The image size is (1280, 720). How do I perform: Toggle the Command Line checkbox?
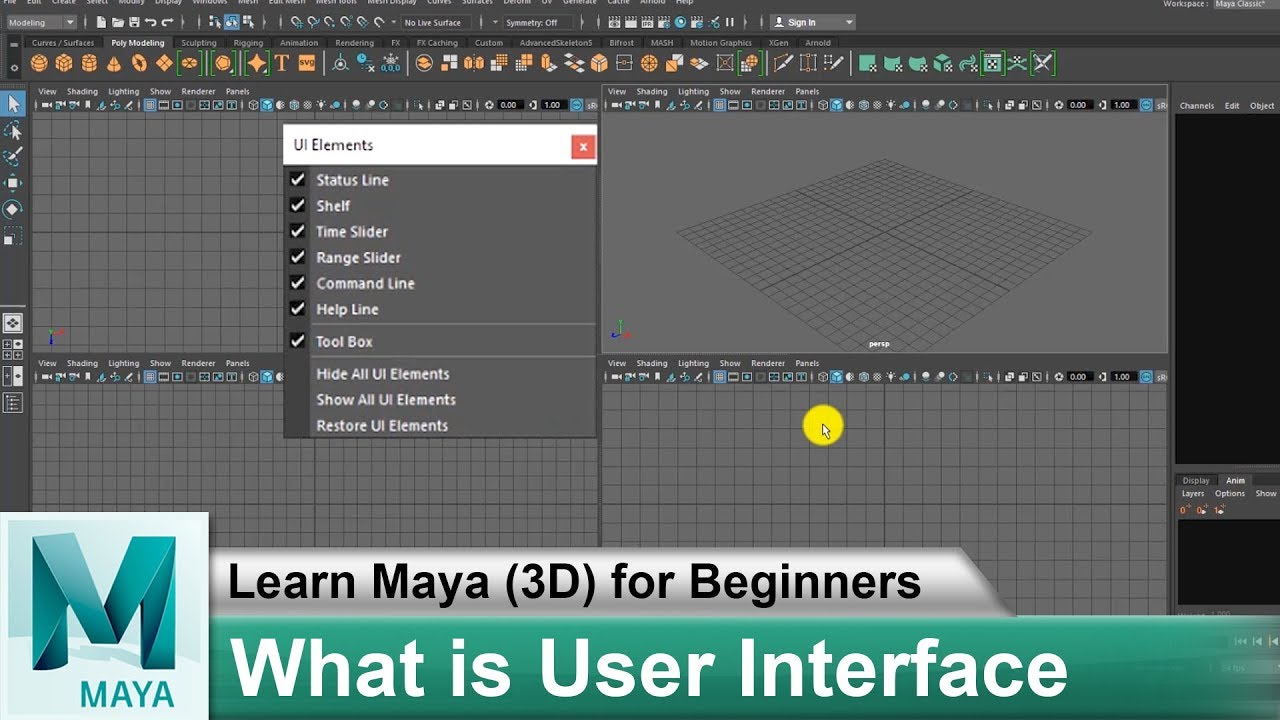click(297, 283)
